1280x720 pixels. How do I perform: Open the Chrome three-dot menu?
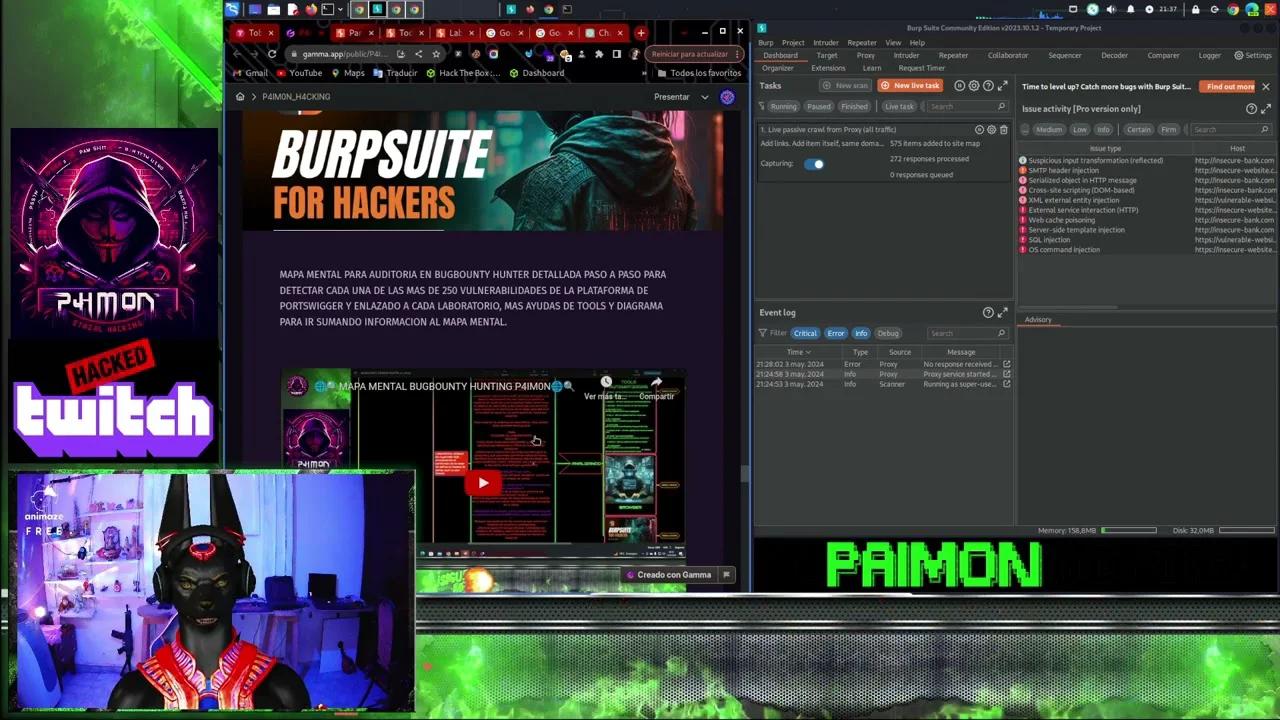tap(739, 54)
